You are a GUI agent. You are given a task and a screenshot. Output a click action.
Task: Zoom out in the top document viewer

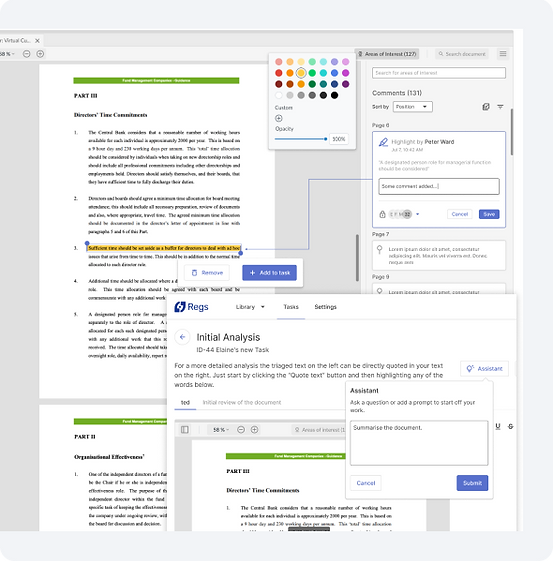pyautogui.click(x=26, y=54)
